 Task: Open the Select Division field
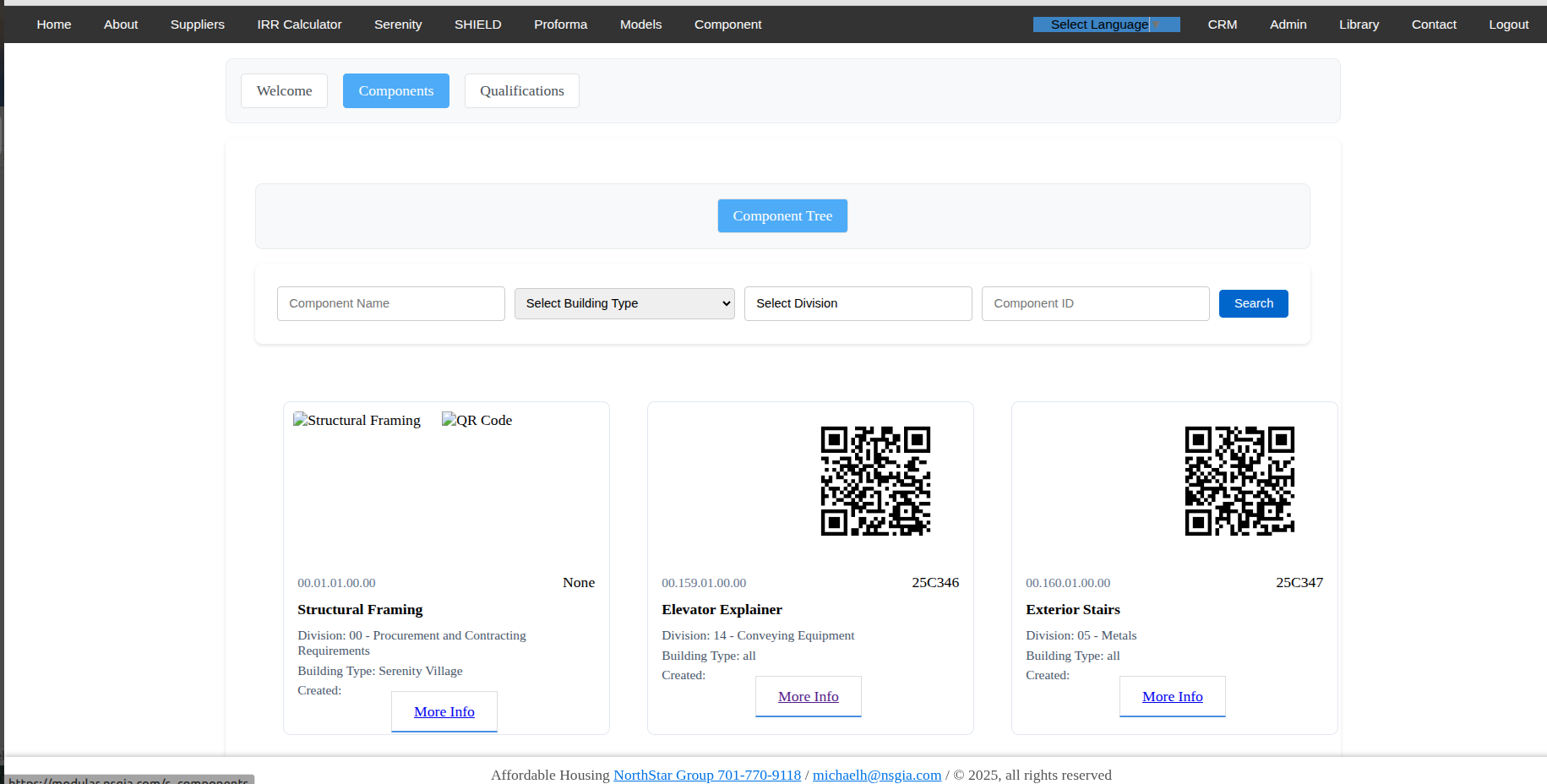[x=858, y=303]
